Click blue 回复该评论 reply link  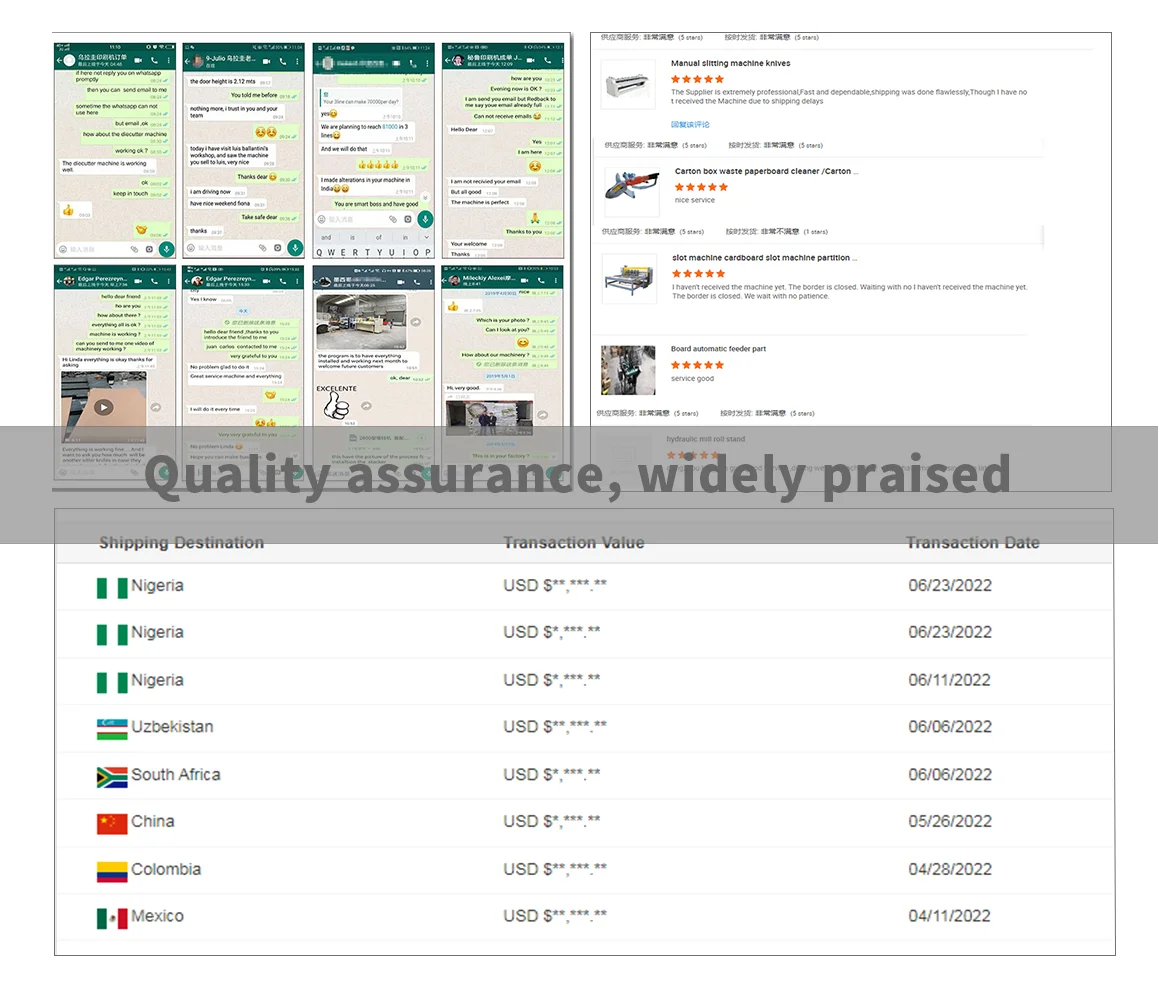[x=690, y=124]
